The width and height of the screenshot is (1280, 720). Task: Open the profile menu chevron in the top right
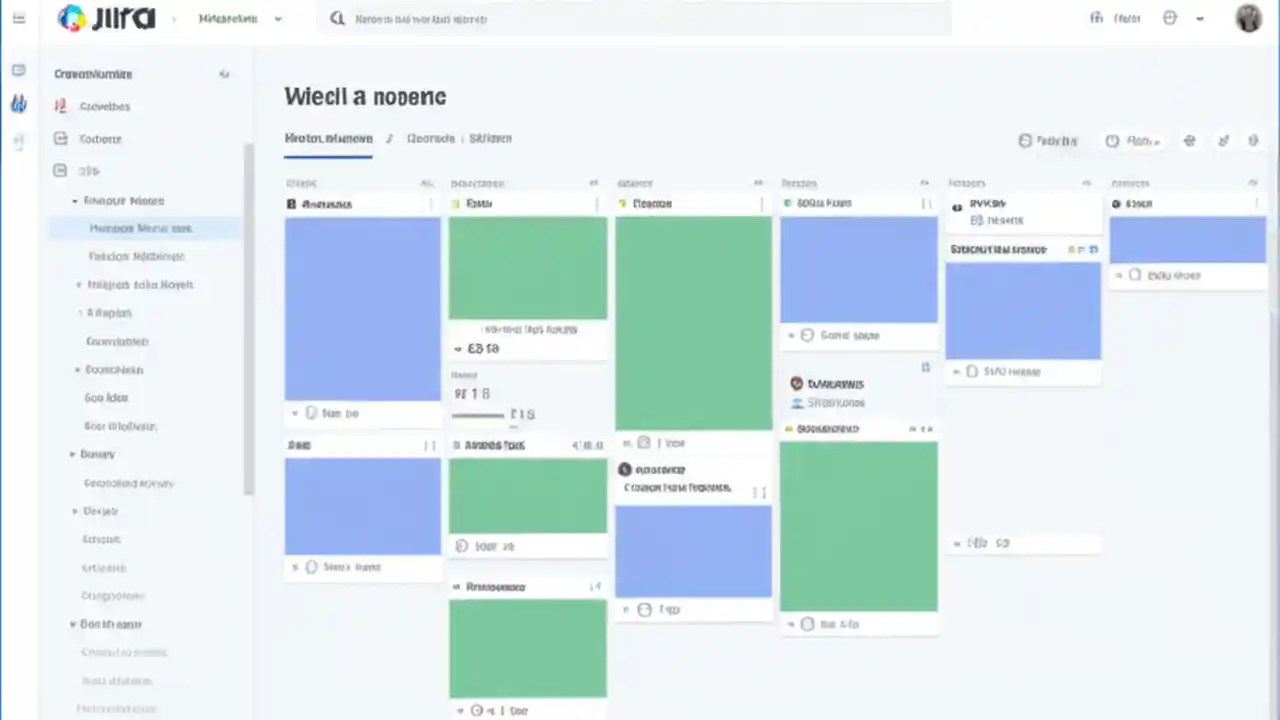1200,17
